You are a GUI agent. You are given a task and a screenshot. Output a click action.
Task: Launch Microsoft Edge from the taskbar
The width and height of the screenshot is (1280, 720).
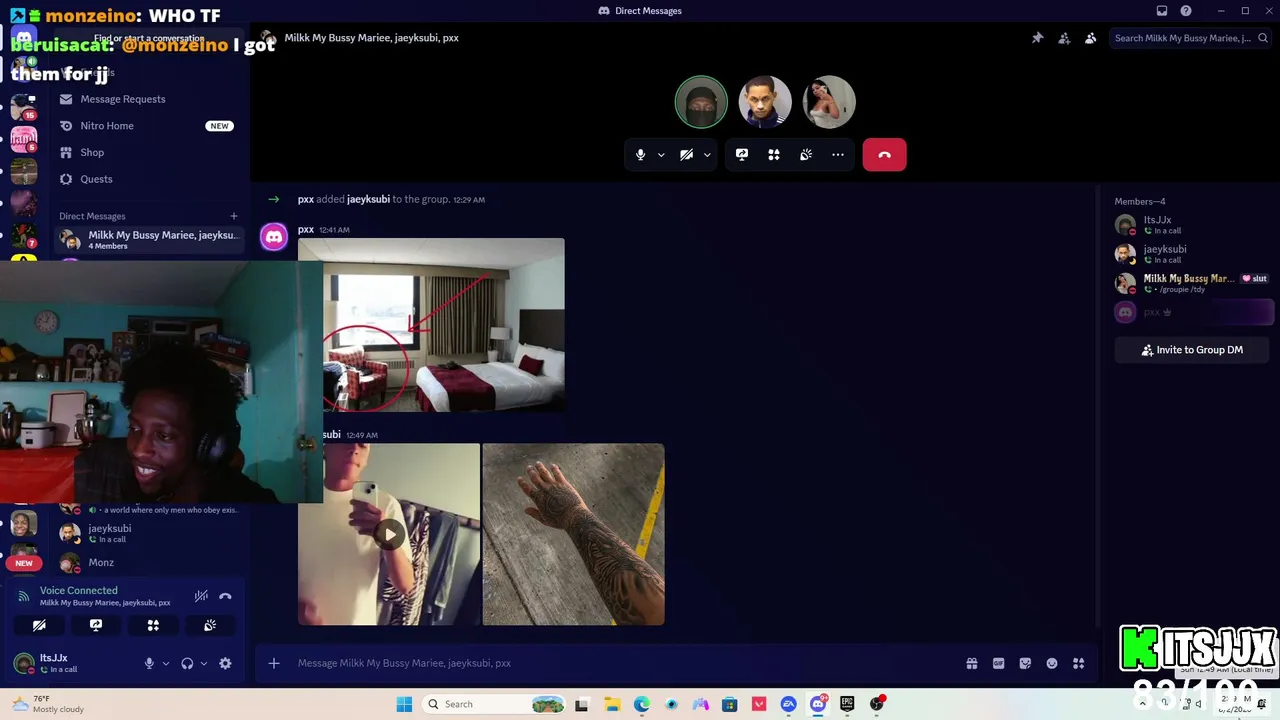click(x=641, y=704)
